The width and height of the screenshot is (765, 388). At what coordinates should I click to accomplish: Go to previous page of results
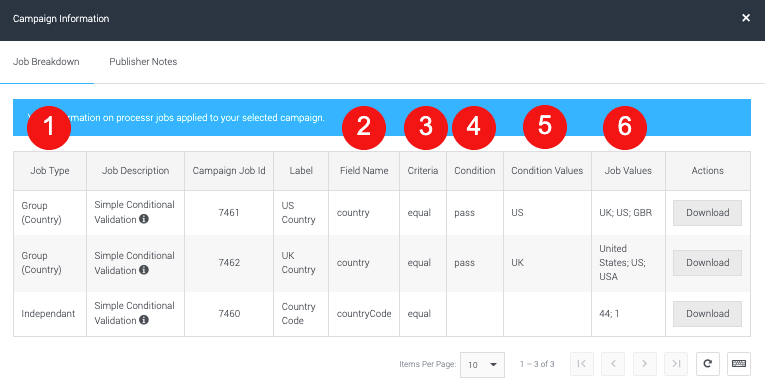(x=613, y=364)
